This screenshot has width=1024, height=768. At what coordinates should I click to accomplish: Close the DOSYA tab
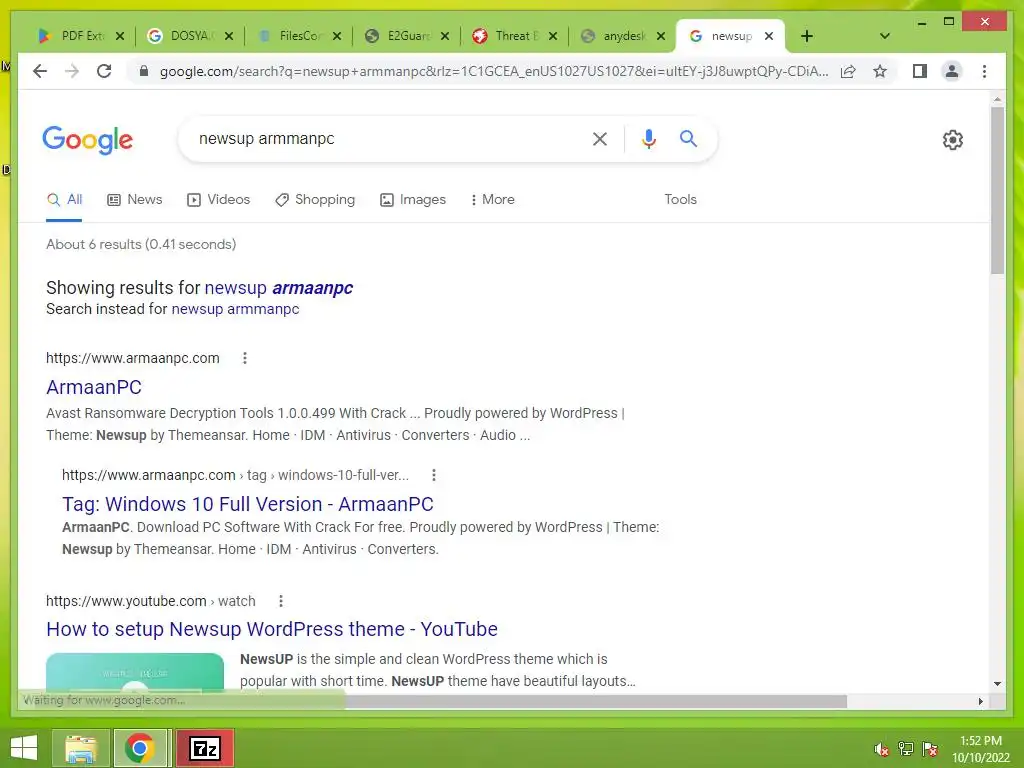229,36
